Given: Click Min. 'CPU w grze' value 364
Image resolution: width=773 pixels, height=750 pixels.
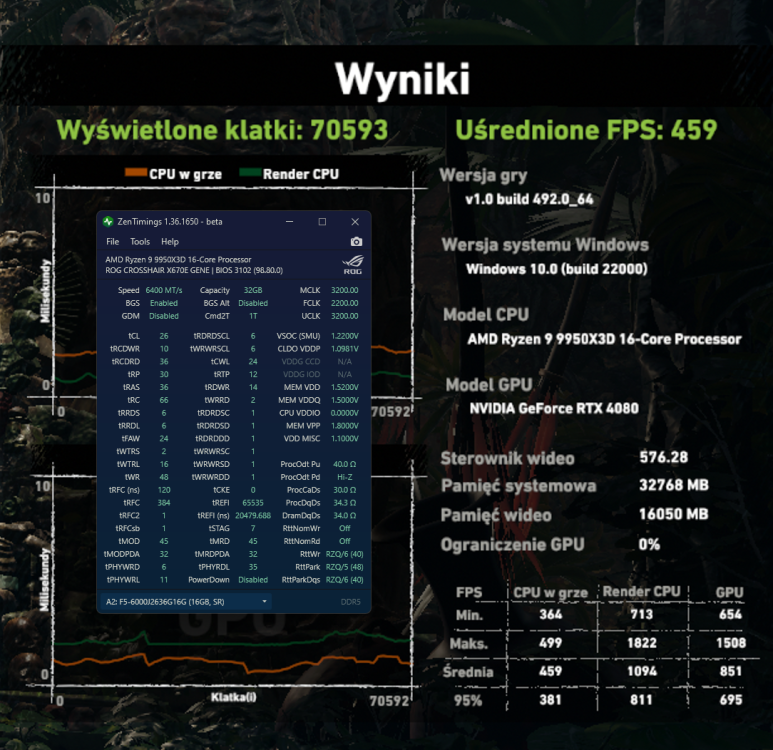Looking at the screenshot, I should click(550, 614).
